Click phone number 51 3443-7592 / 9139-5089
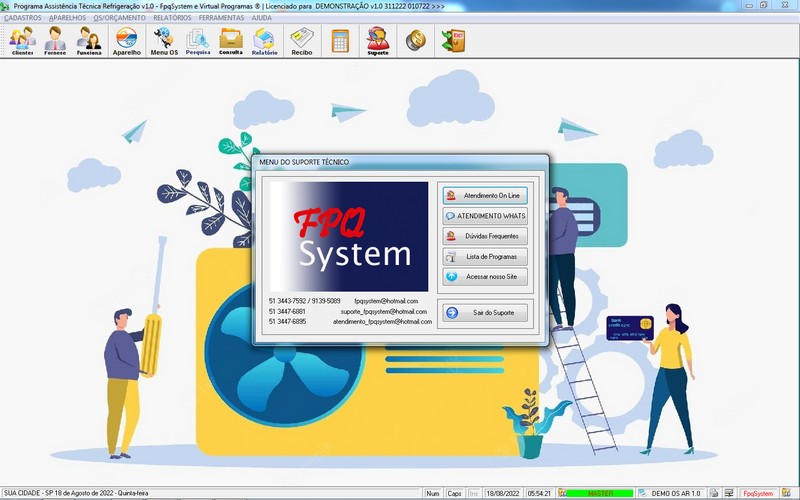The image size is (800, 500). [304, 301]
